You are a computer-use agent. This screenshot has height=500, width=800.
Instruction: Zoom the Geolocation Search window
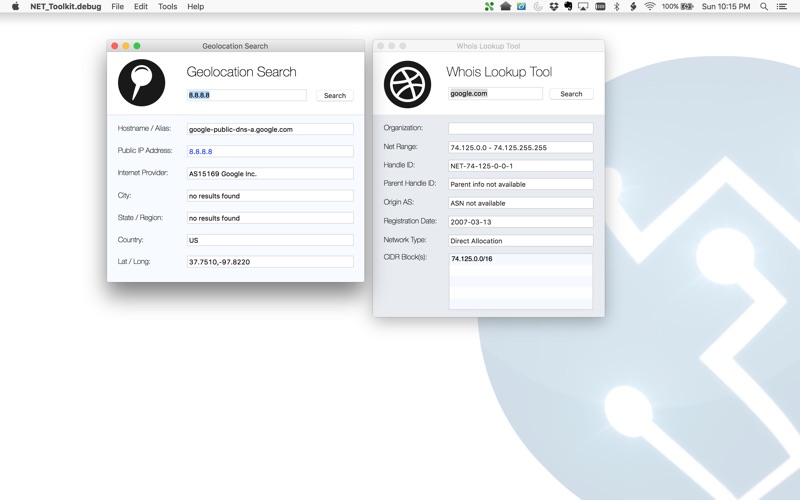137,46
